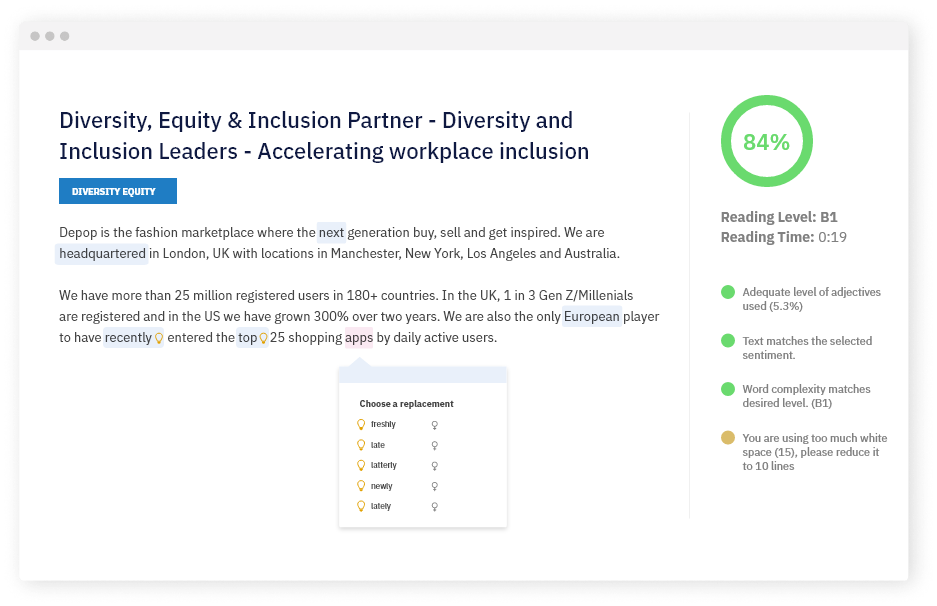Click the grey female-symbol icon next to 'freshly'

(x=434, y=425)
